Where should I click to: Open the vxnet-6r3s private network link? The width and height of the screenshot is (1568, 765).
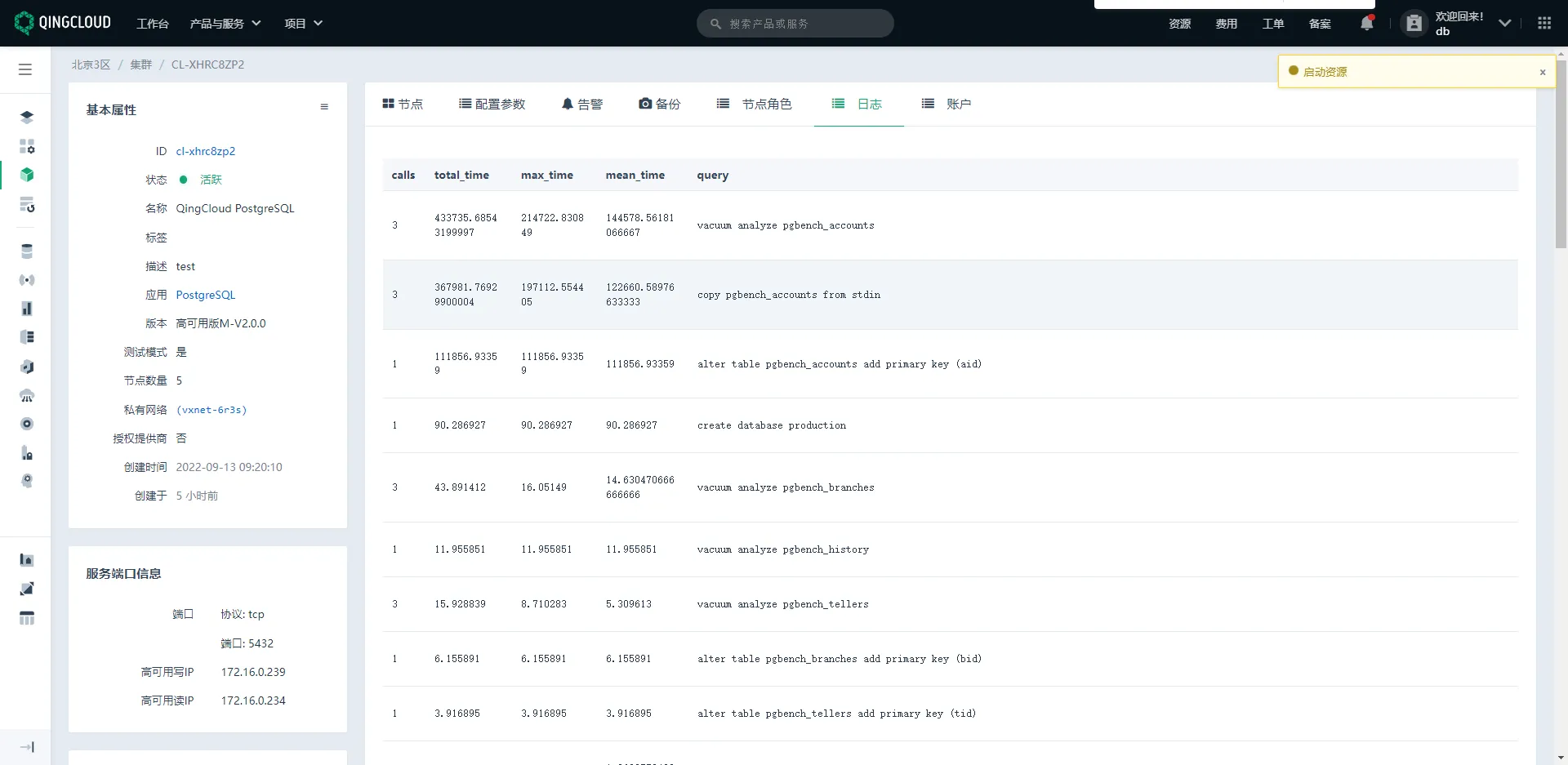212,410
